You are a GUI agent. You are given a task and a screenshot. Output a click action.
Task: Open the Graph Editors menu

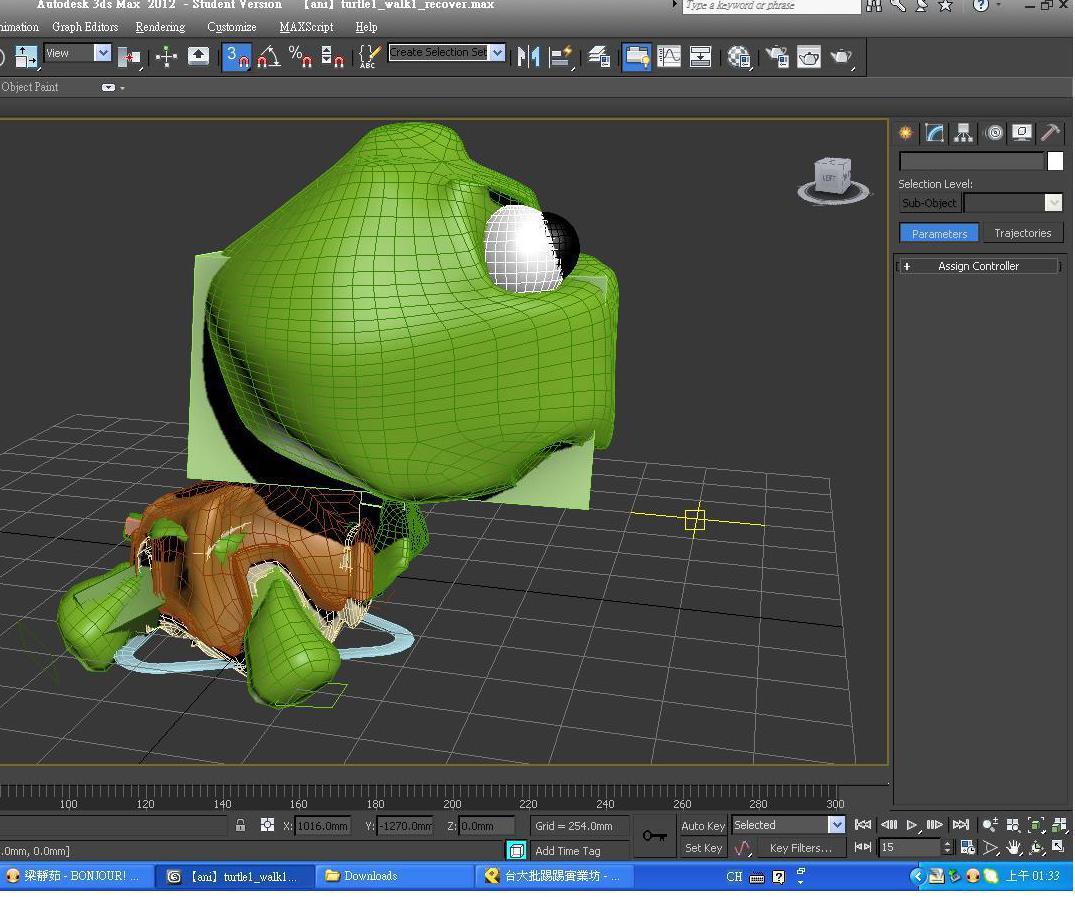pyautogui.click(x=85, y=27)
